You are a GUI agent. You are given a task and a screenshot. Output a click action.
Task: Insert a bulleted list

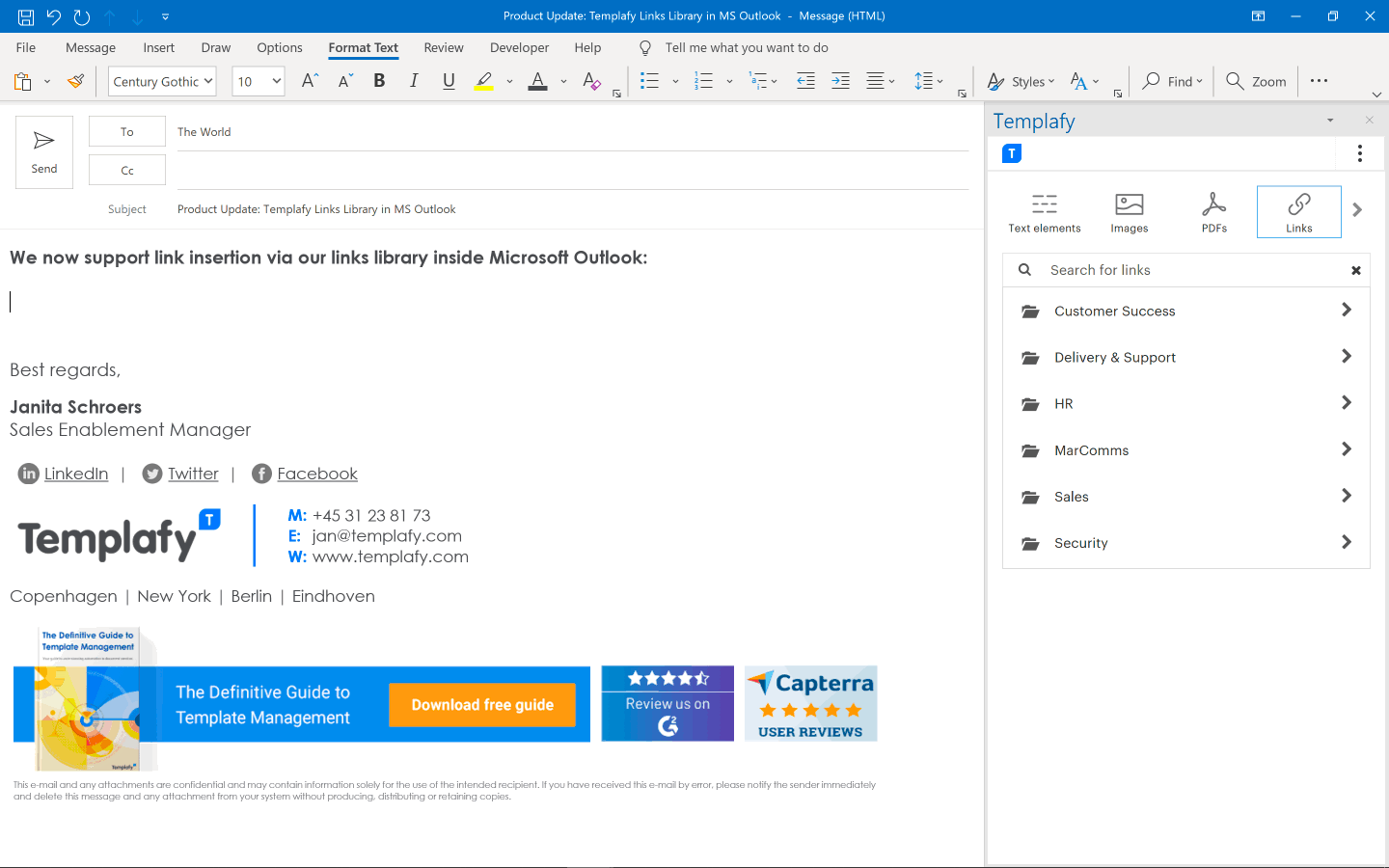coord(648,81)
